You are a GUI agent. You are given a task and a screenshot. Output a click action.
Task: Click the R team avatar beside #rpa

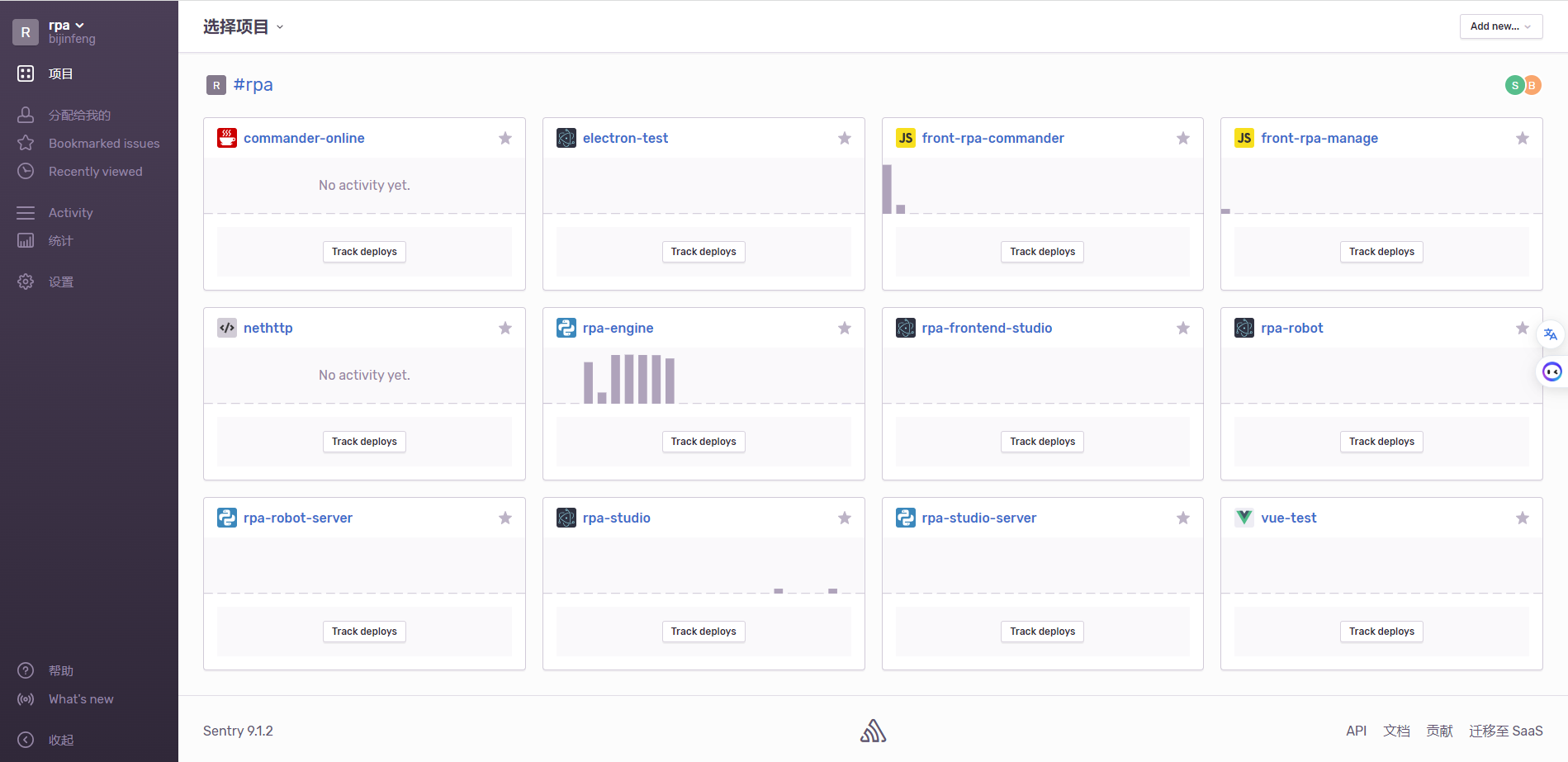[x=216, y=85]
